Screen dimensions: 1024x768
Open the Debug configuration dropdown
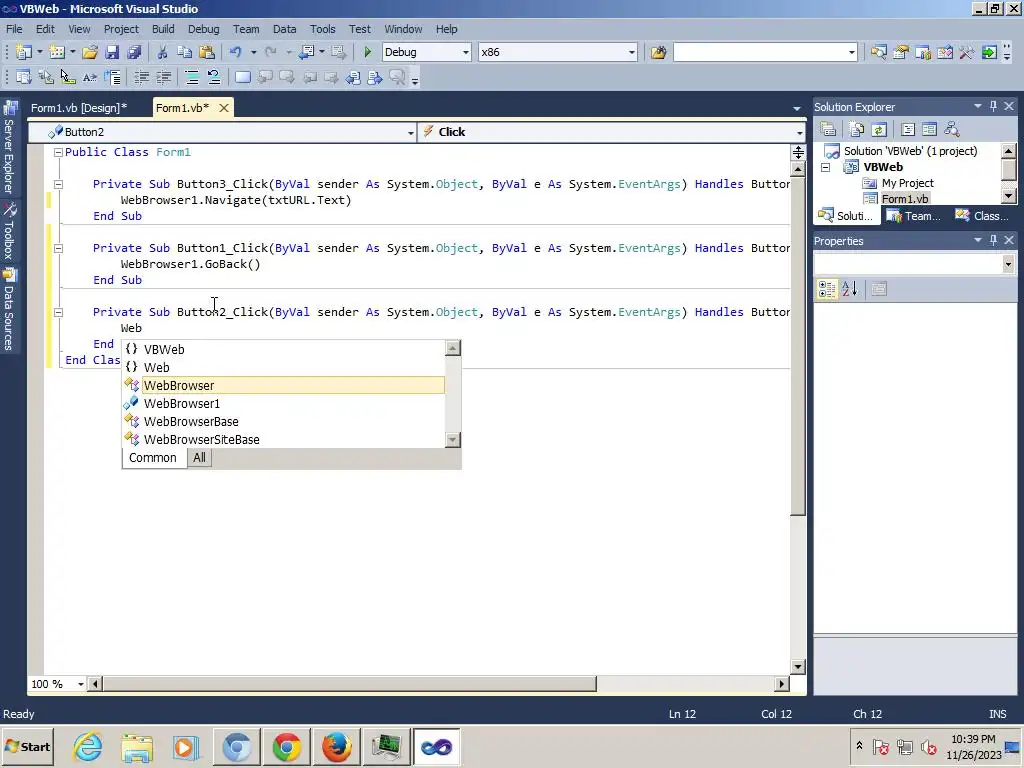pyautogui.click(x=466, y=52)
